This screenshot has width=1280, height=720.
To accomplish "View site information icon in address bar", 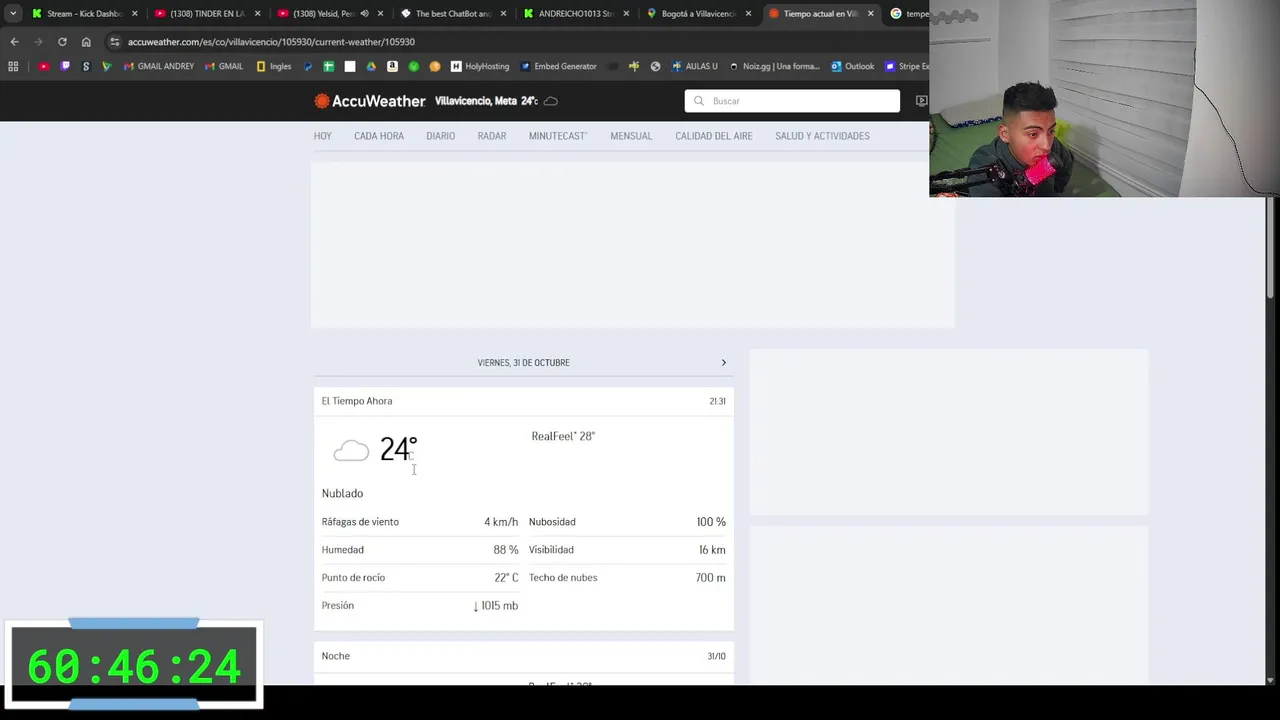I will [x=115, y=42].
